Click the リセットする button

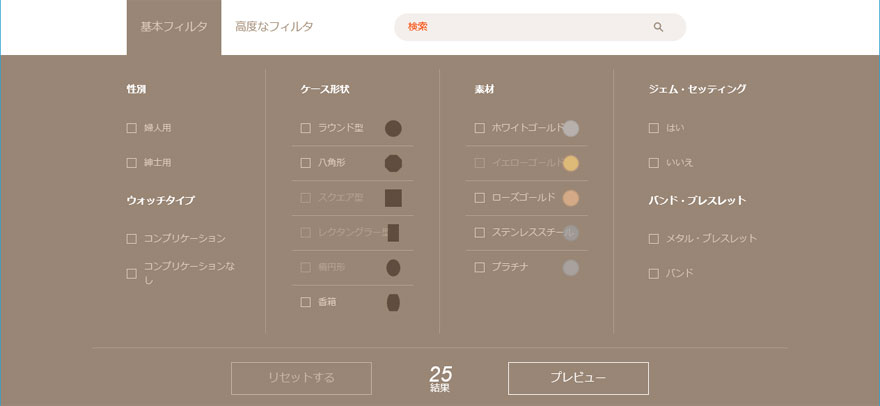(x=301, y=378)
